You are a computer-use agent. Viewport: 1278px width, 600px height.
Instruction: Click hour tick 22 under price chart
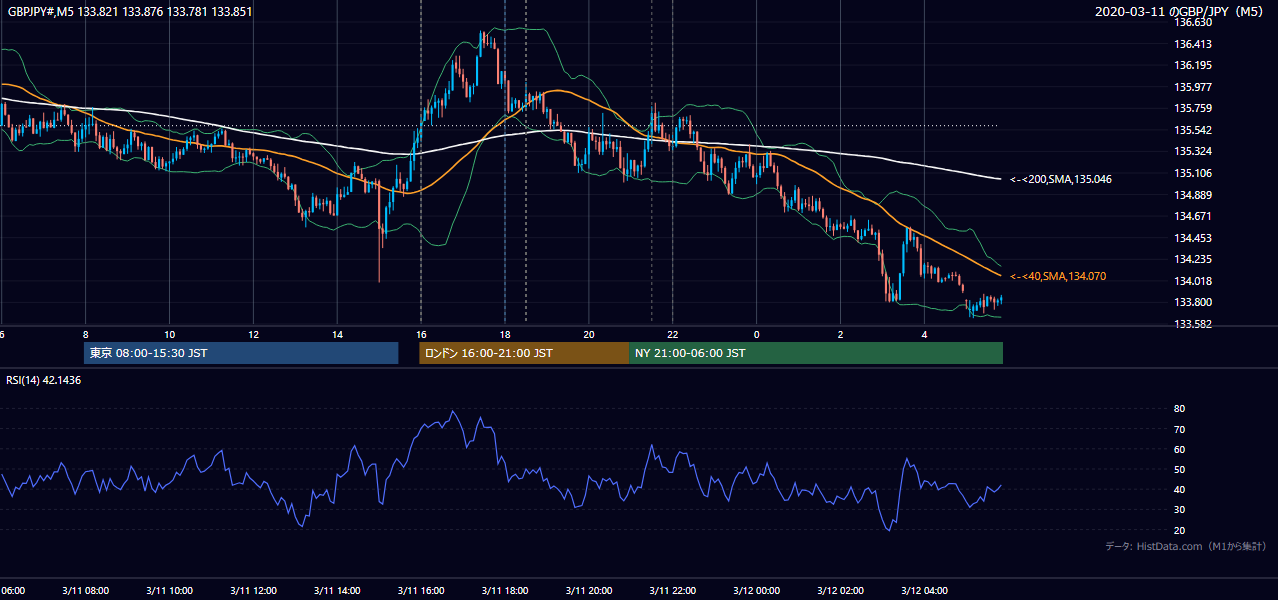click(x=673, y=335)
